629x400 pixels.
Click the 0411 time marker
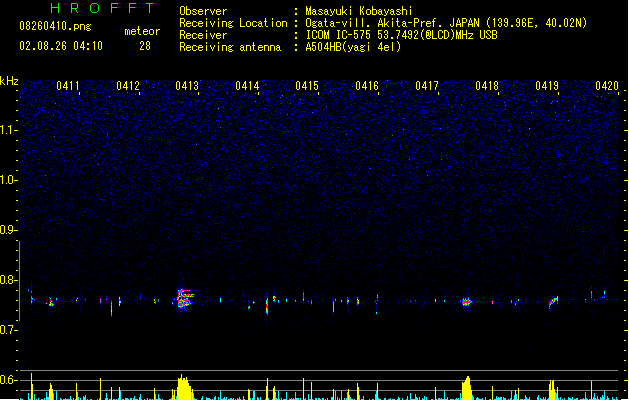(x=68, y=86)
